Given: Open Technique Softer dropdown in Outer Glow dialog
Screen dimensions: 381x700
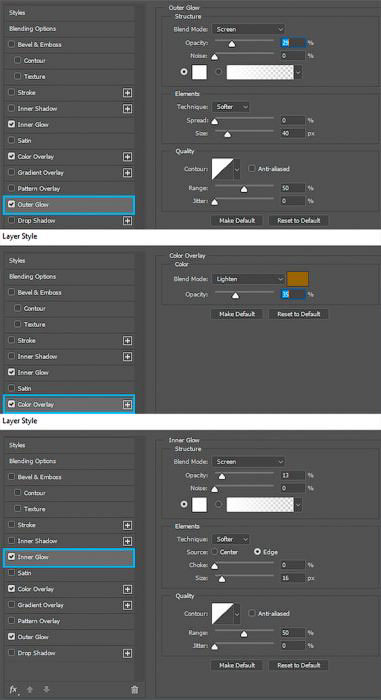Looking at the screenshot, I should pyautogui.click(x=231, y=107).
